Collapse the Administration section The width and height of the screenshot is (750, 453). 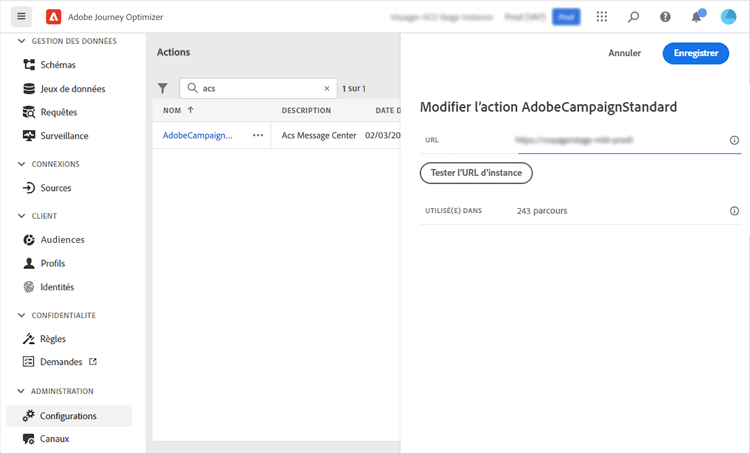[x=21, y=391]
